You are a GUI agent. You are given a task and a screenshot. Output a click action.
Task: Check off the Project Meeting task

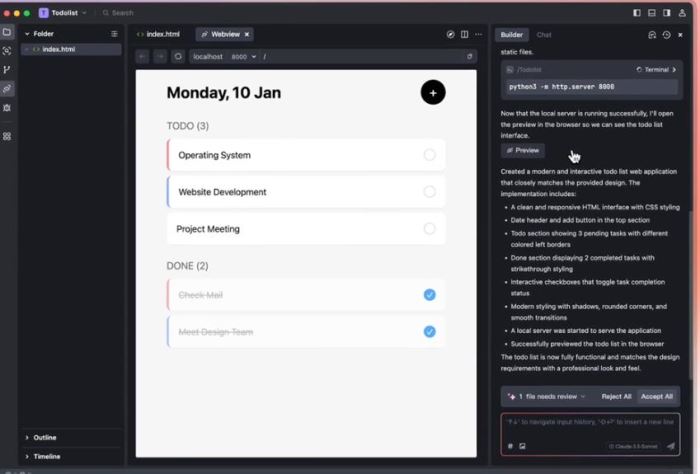pyautogui.click(x=429, y=229)
